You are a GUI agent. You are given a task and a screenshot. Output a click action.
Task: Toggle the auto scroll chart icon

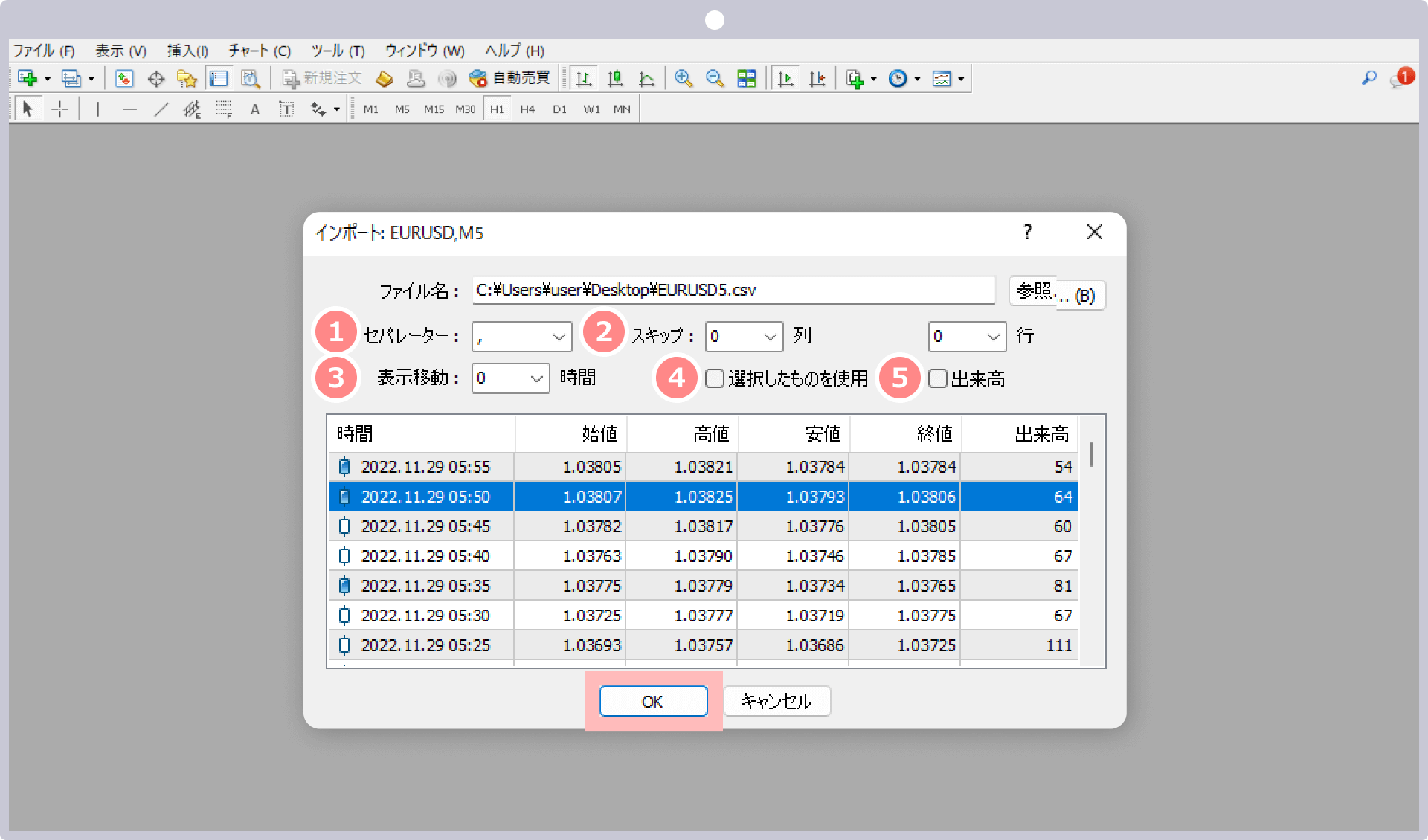click(785, 78)
